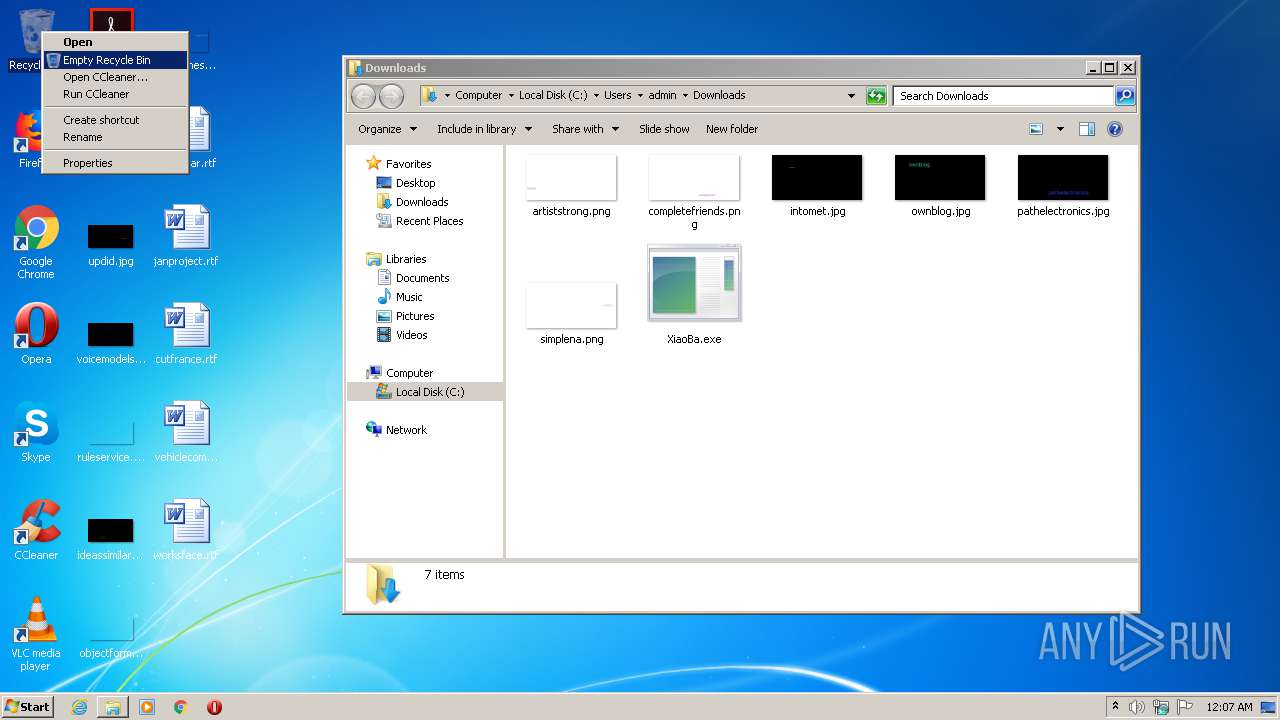Select Recent Places in navigation pane
The height and width of the screenshot is (720, 1280).
click(x=429, y=221)
